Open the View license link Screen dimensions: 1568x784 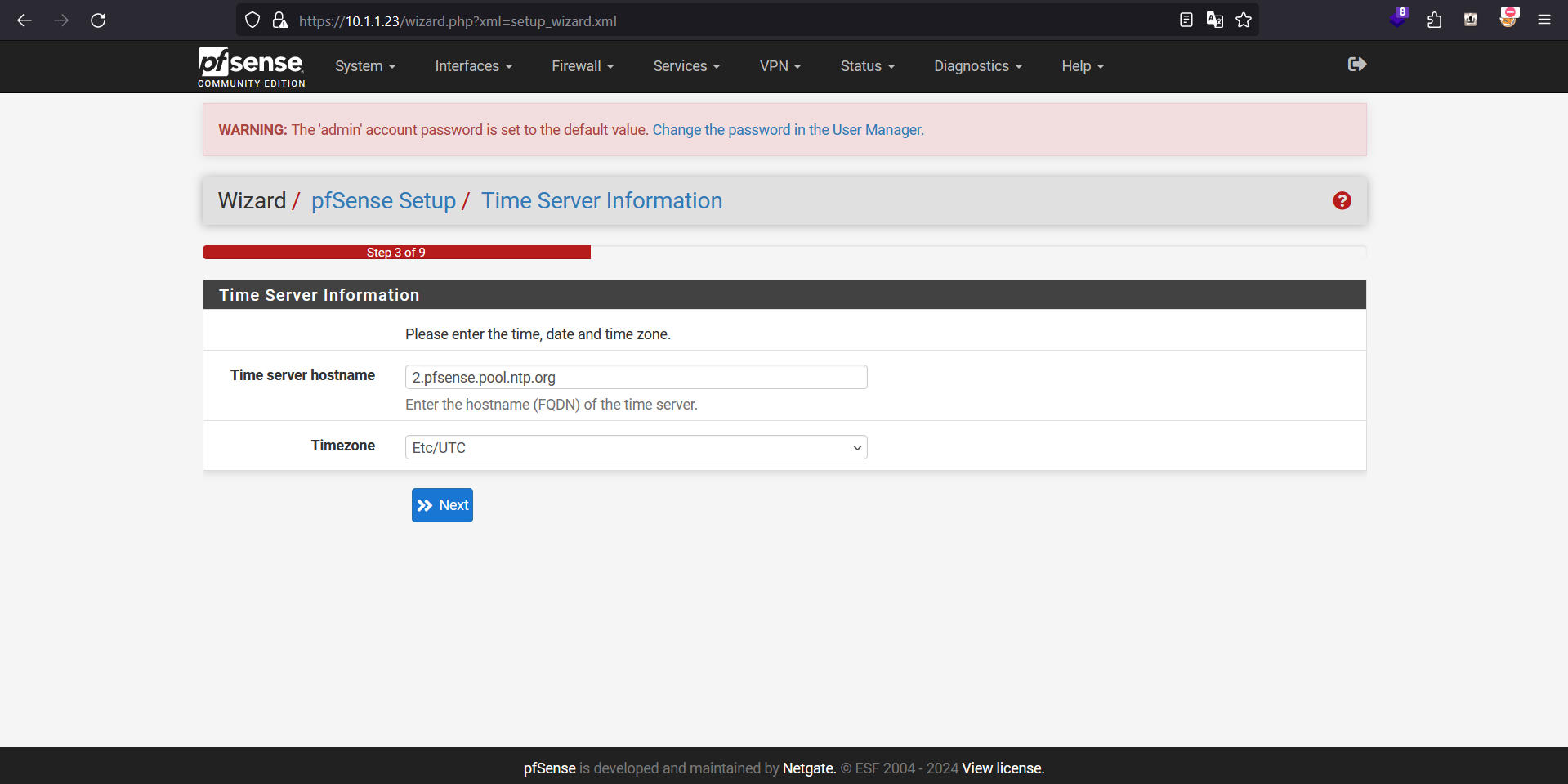1003,768
